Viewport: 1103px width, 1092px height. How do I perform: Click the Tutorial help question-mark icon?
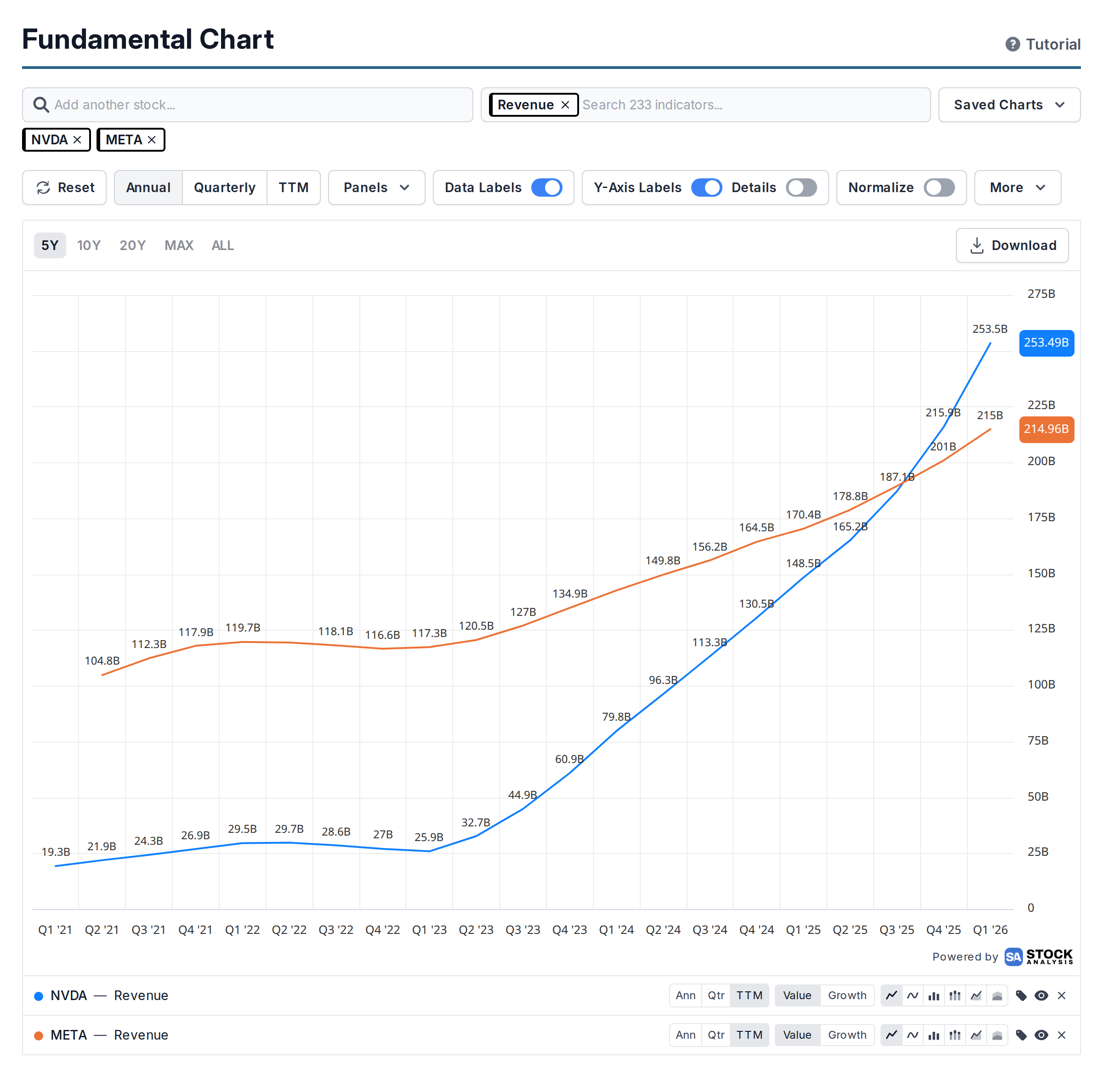coord(1012,45)
